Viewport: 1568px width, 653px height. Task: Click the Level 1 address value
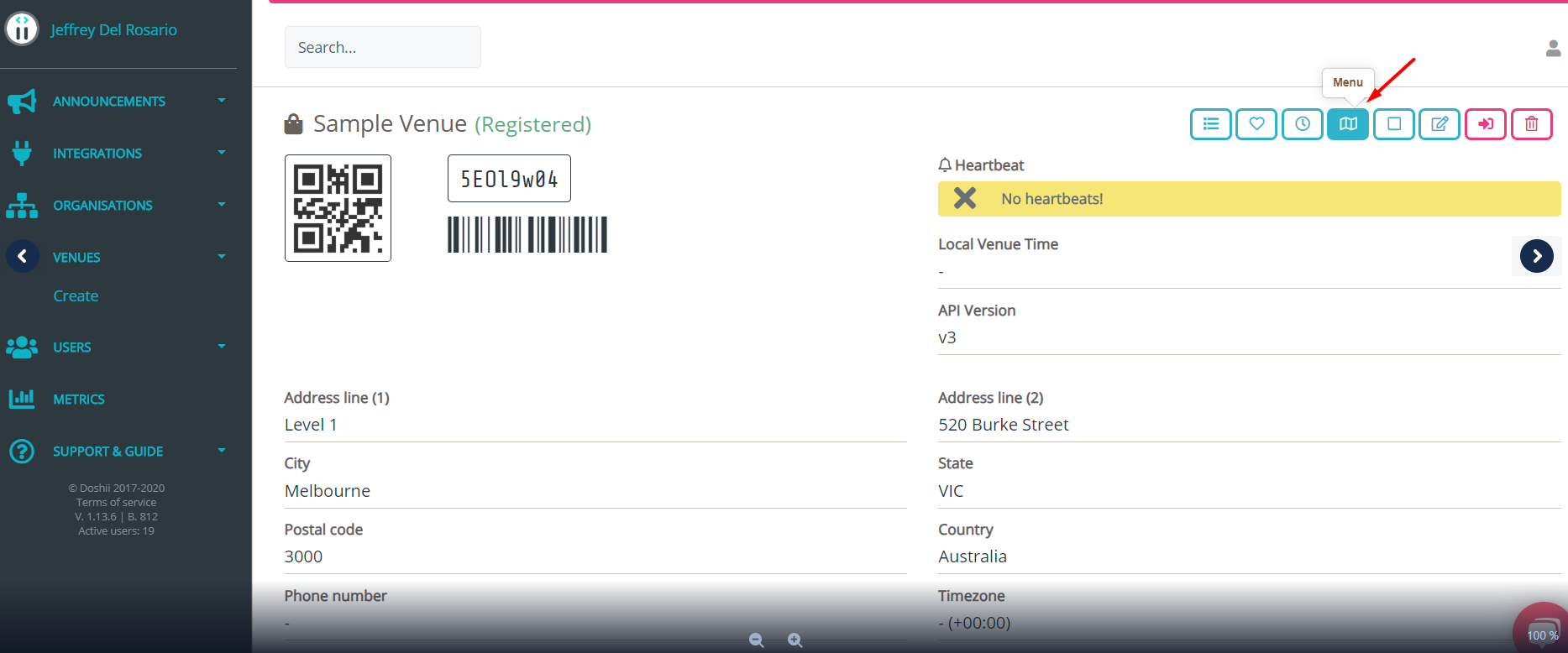311,425
